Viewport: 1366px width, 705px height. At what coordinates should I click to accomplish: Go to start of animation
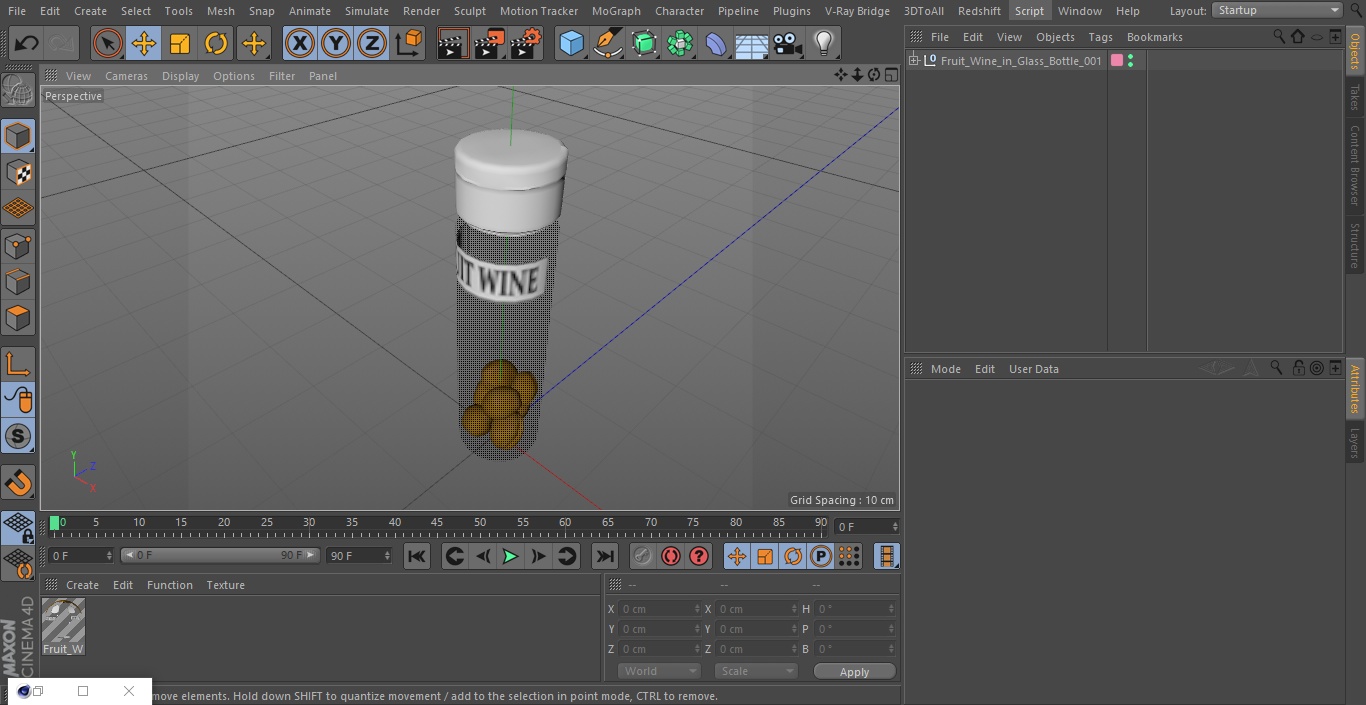tap(417, 556)
